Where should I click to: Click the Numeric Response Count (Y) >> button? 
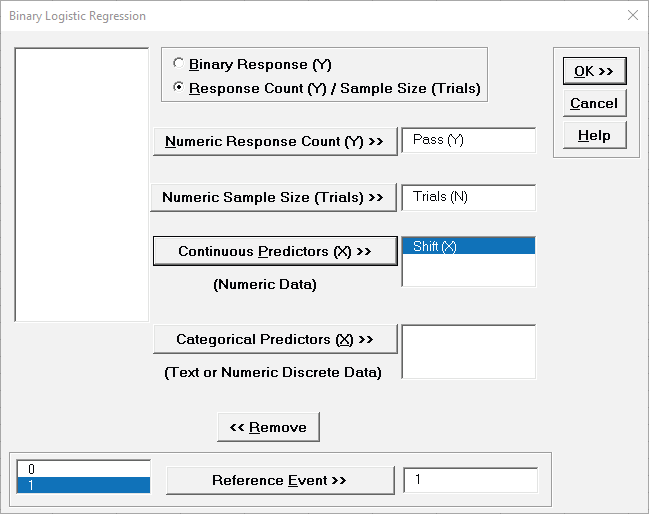click(x=275, y=142)
